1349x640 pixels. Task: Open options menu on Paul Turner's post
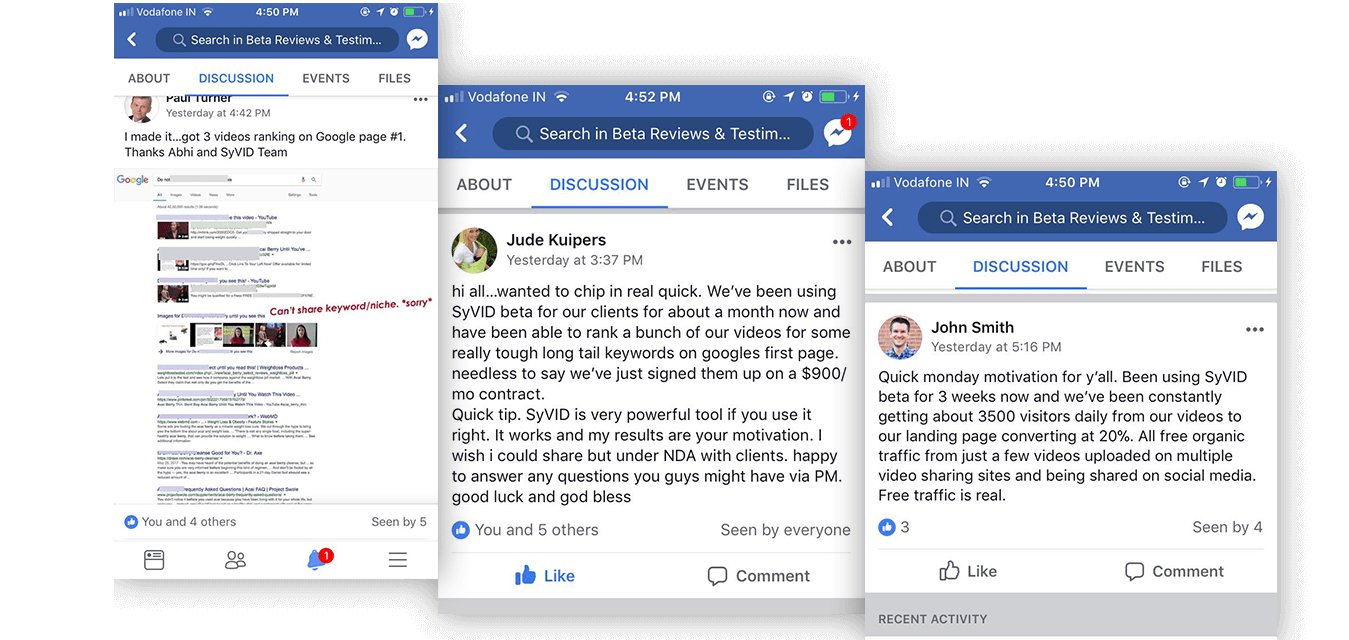pos(421,99)
